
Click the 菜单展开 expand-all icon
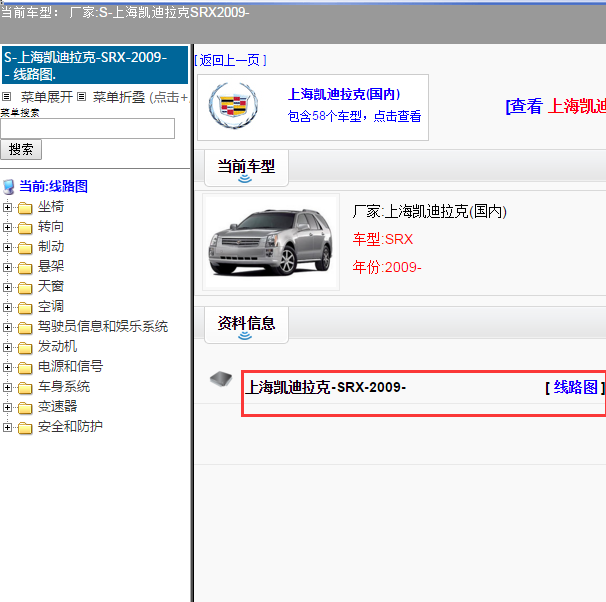[7, 97]
